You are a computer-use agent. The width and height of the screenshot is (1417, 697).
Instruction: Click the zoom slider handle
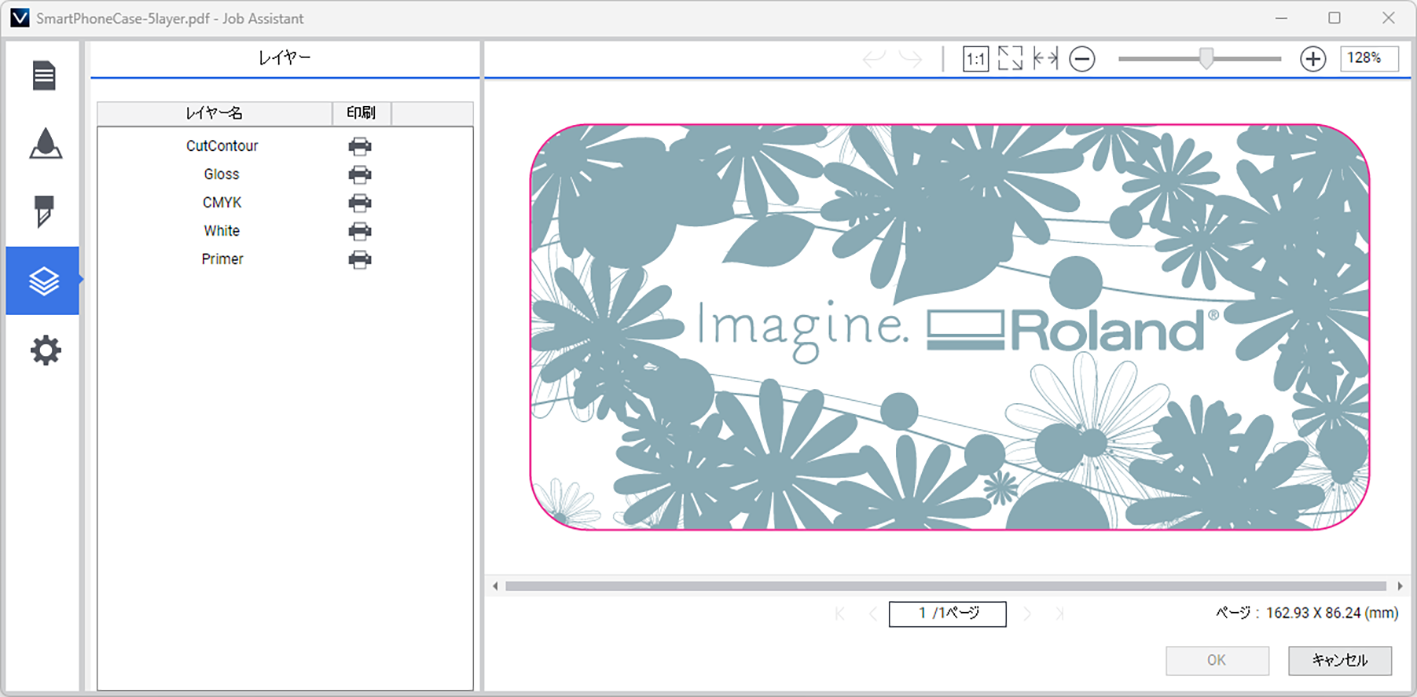click(x=1206, y=59)
